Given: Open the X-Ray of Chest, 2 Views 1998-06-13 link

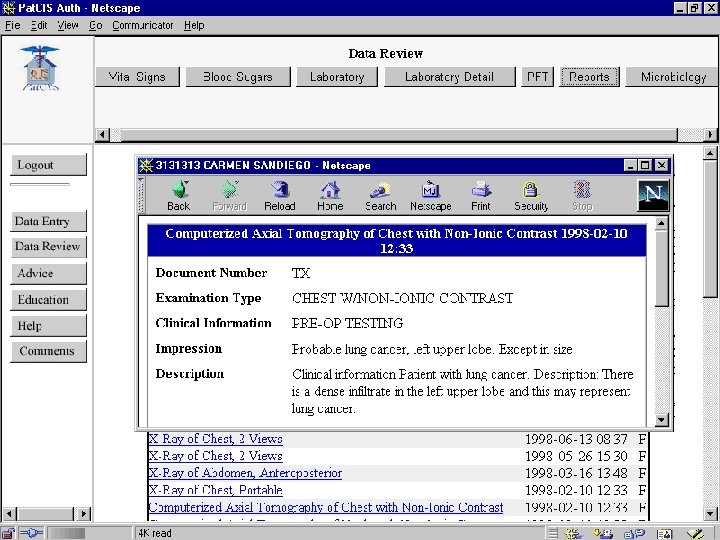Looking at the screenshot, I should tap(215, 439).
